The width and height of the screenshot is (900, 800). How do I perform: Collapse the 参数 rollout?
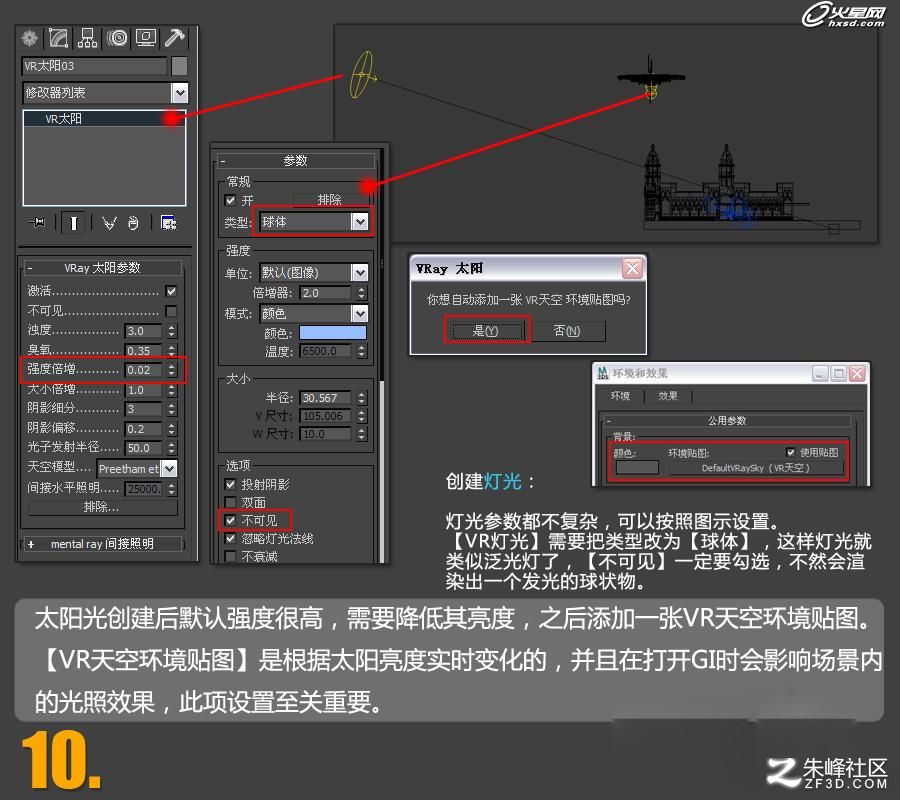tap(296, 161)
